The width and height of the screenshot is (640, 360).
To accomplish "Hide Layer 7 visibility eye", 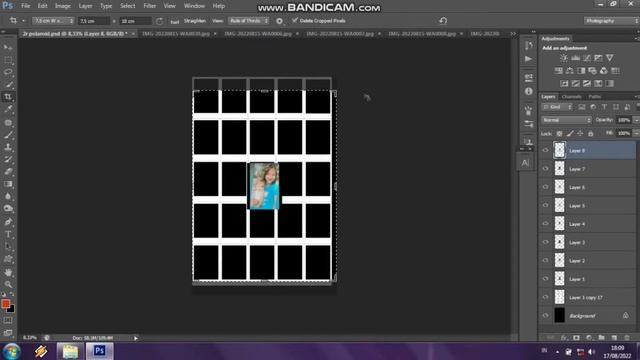I will 545,169.
